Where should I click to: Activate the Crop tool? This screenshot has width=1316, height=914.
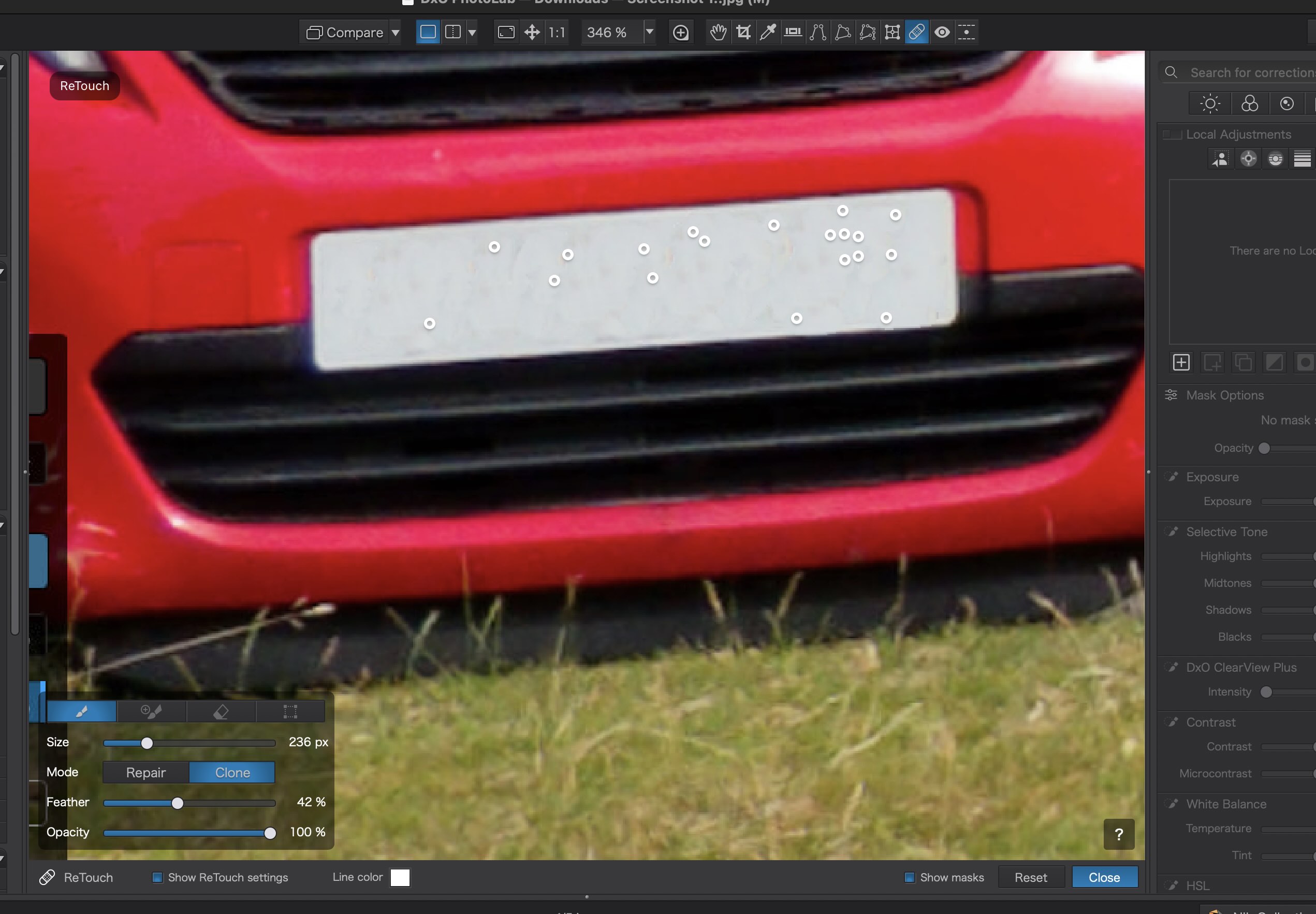click(743, 32)
